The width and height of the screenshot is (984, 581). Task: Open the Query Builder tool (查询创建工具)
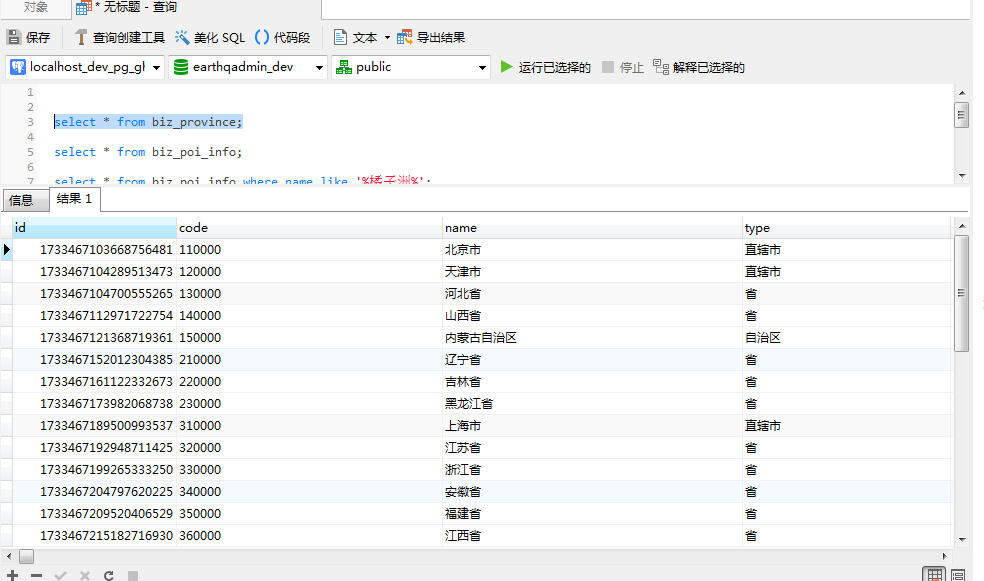click(x=119, y=38)
